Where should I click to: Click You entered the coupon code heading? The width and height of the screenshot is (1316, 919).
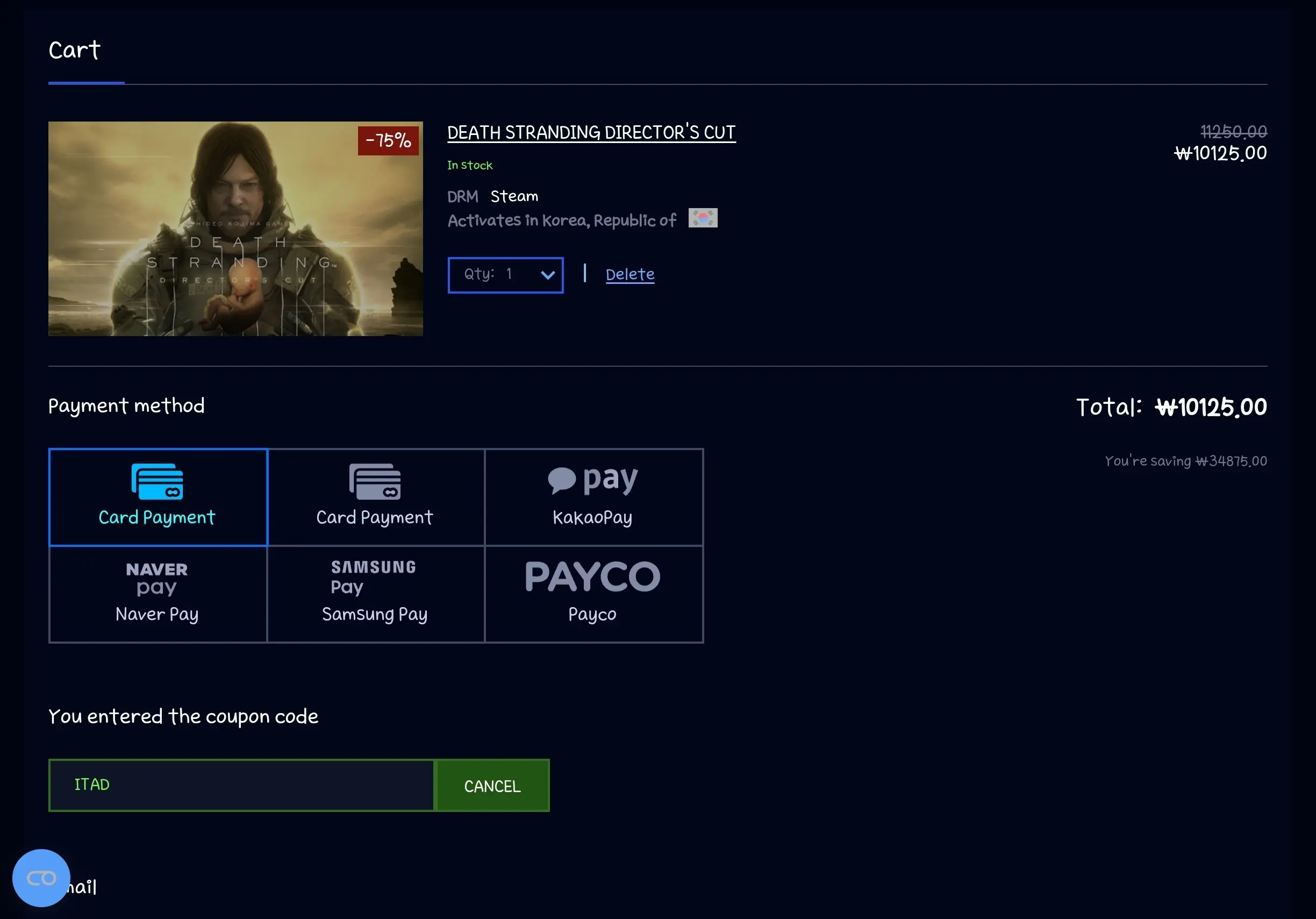tap(183, 717)
